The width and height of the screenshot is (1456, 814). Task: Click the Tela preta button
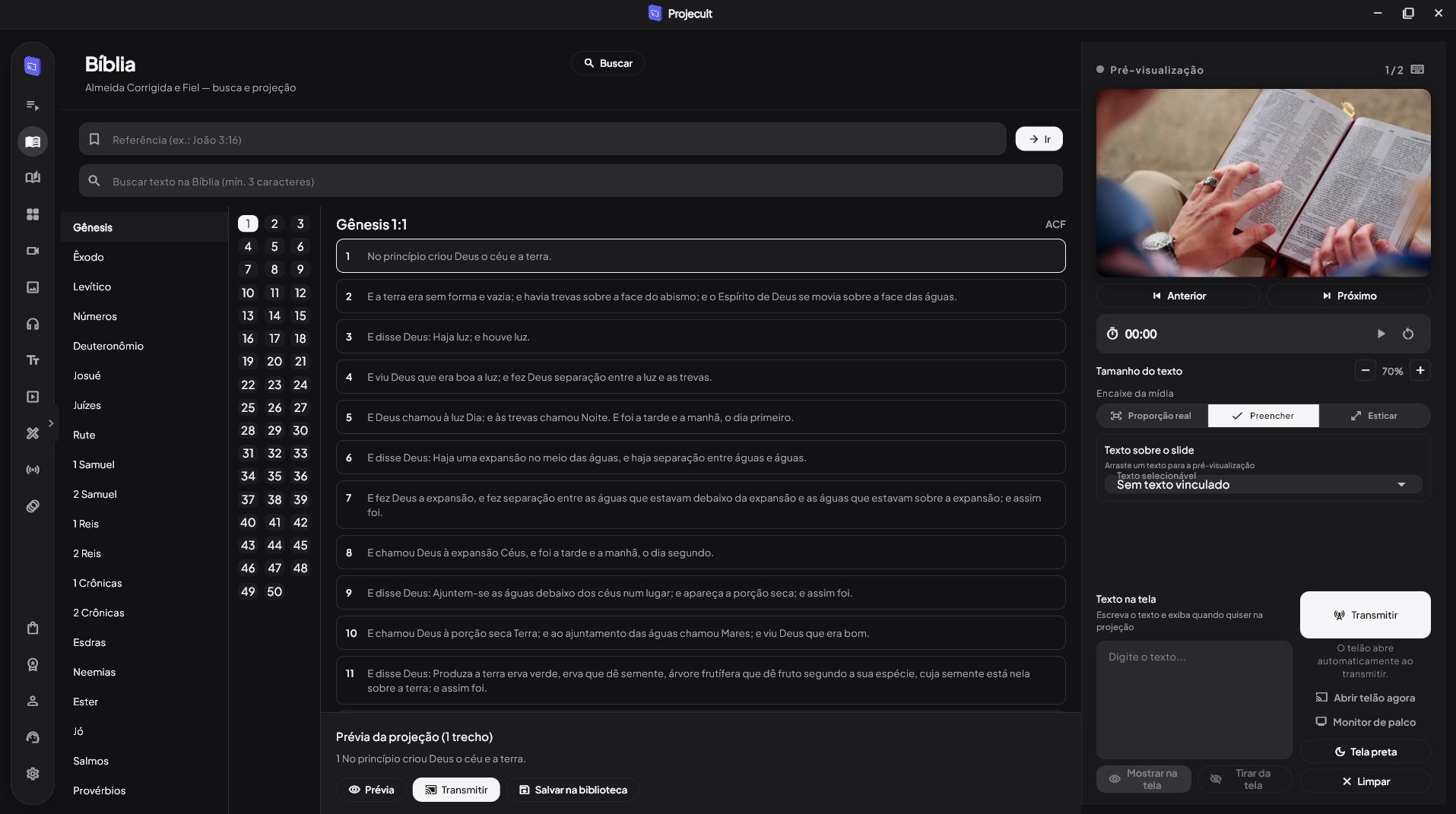coord(1366,752)
